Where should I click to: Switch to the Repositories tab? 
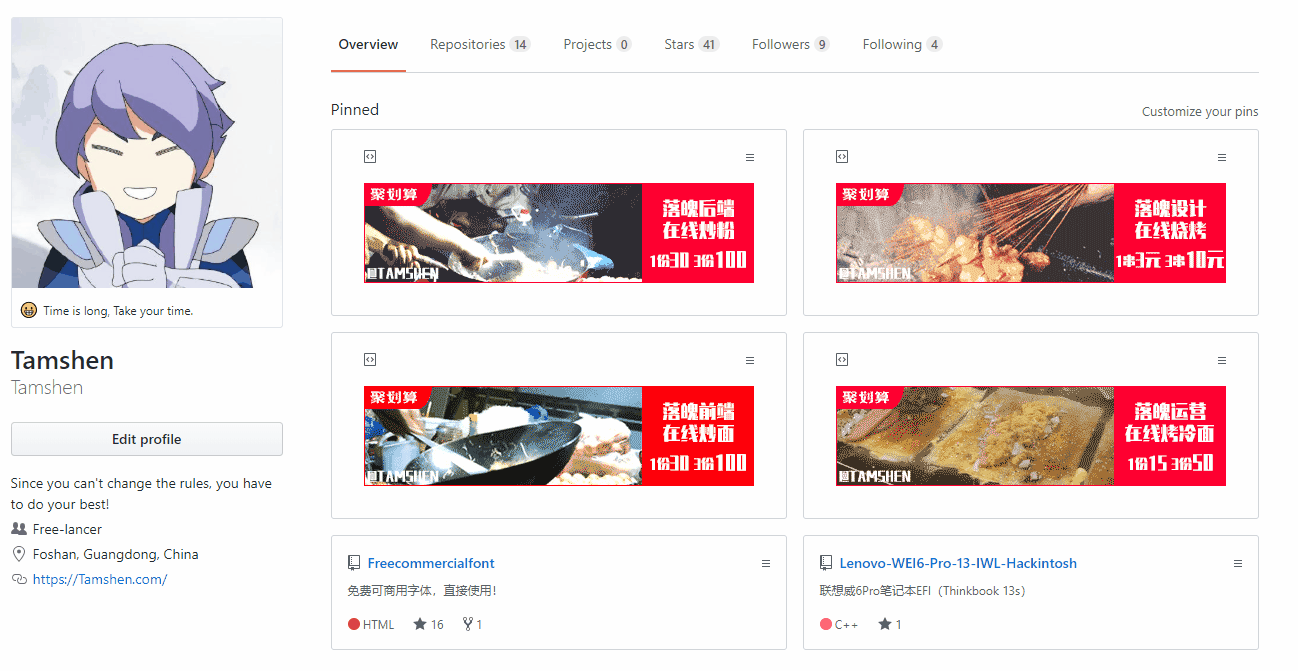point(480,44)
